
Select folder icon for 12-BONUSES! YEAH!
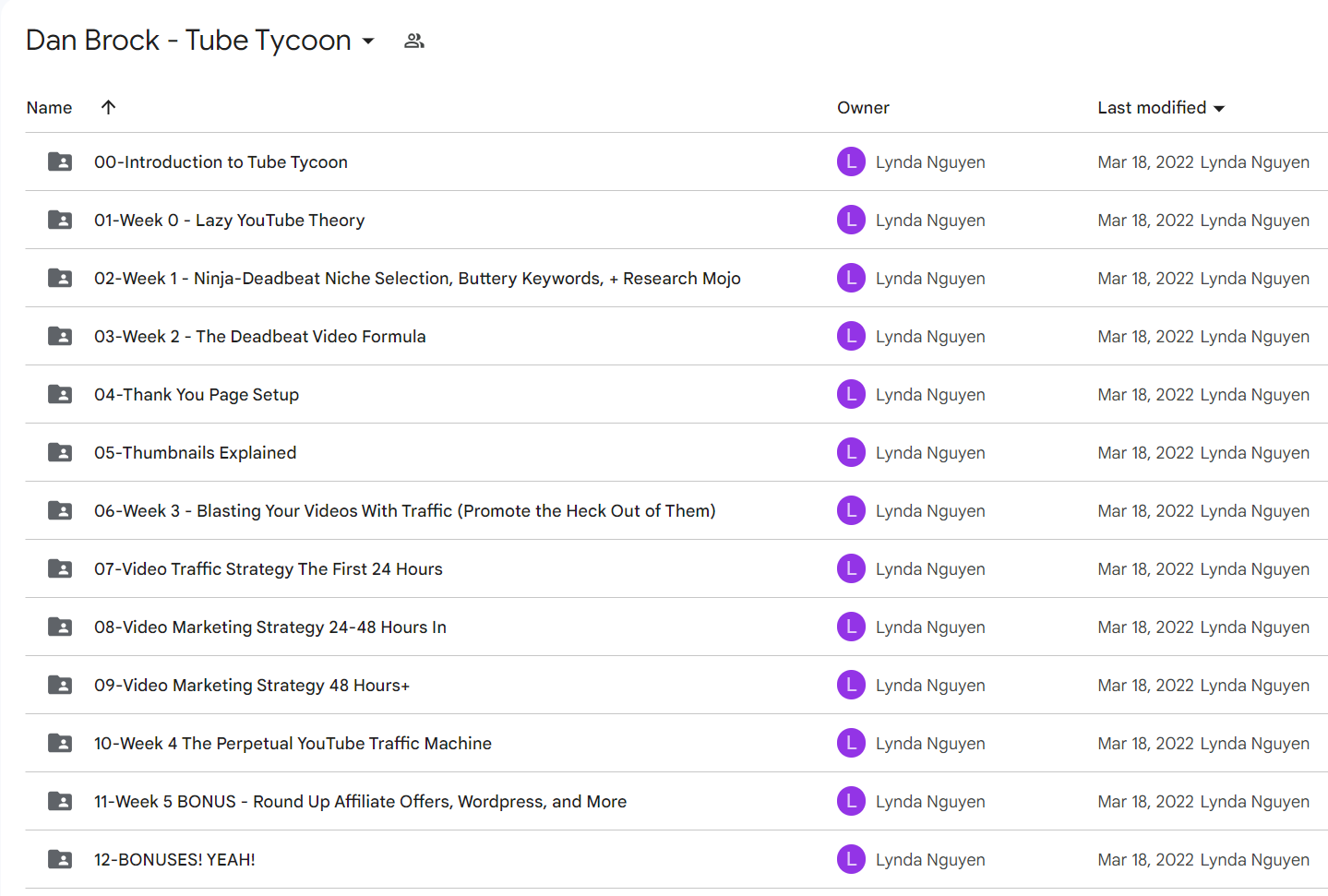60,859
